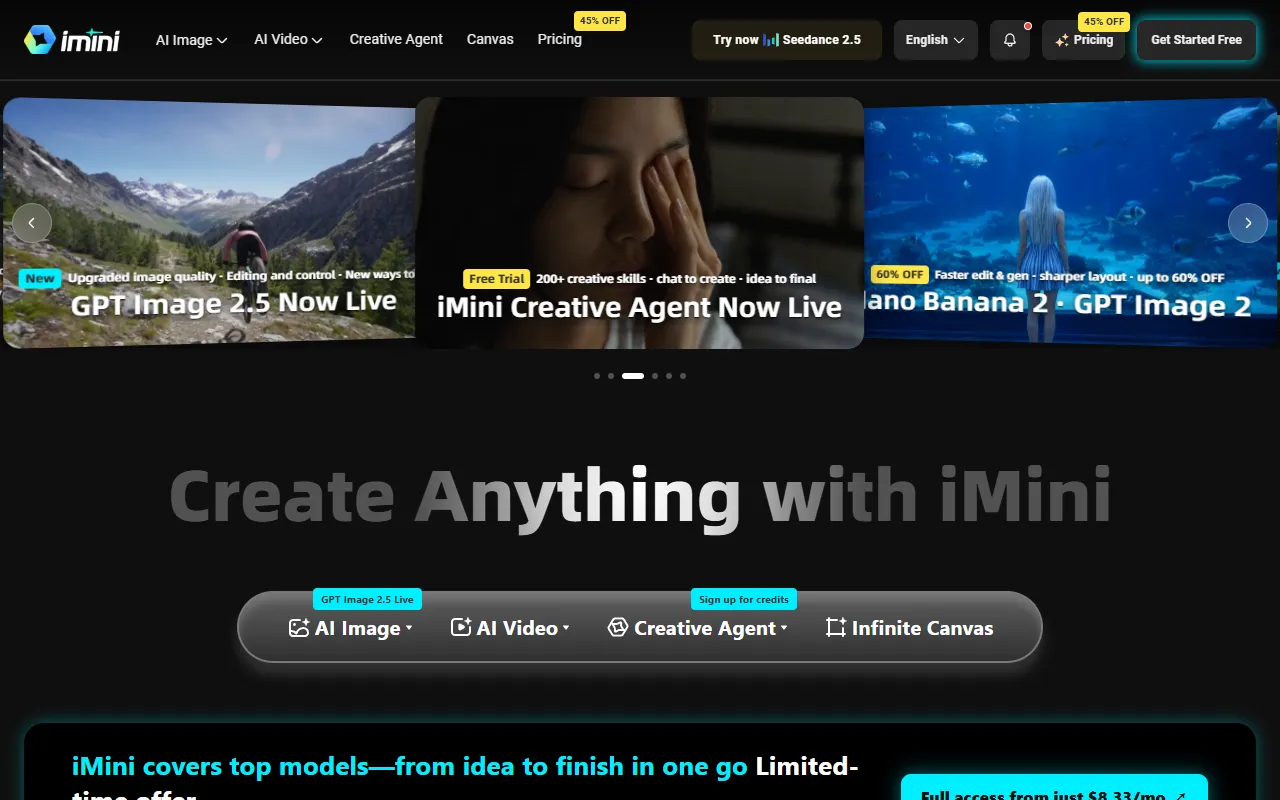1280x800 pixels.
Task: Click the yellow Free Trial badge
Action: click(x=497, y=279)
